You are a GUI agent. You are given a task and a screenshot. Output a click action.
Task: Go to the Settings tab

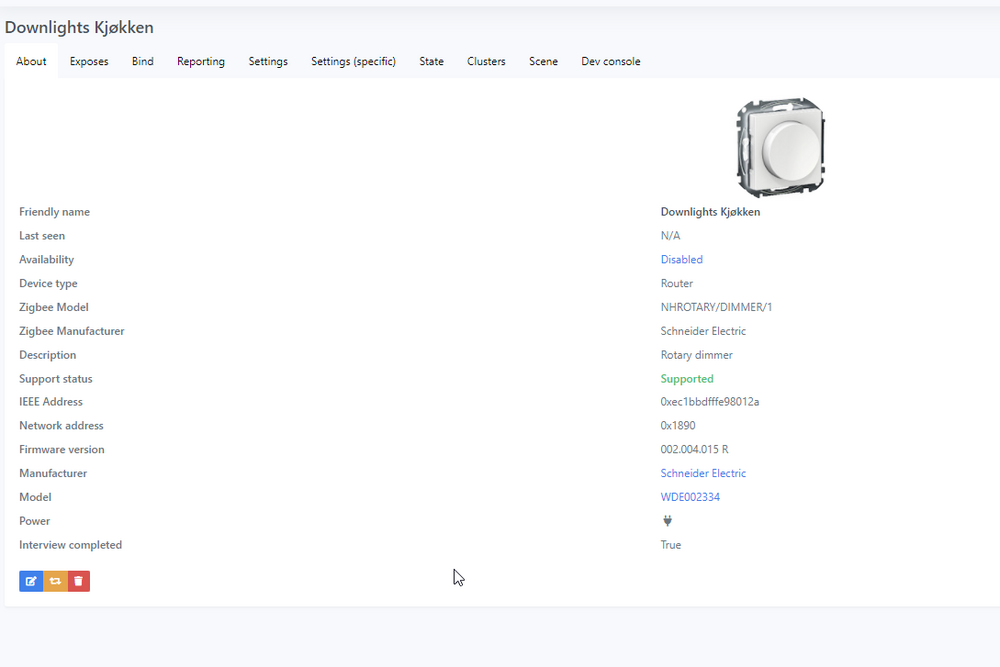[268, 61]
